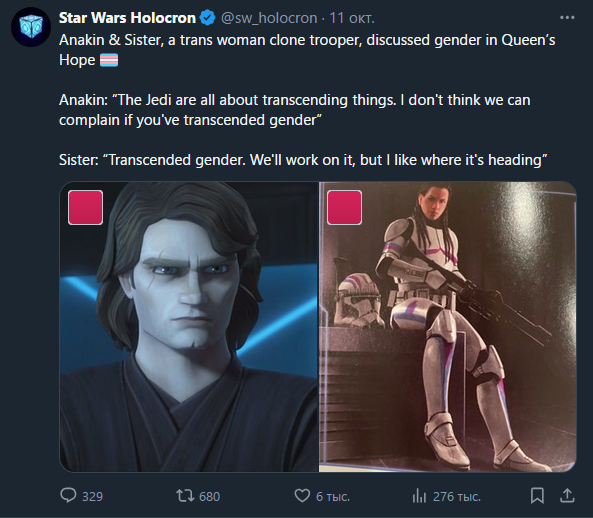Click the share upload arrow icon
The height and width of the screenshot is (518, 593).
pos(567,495)
